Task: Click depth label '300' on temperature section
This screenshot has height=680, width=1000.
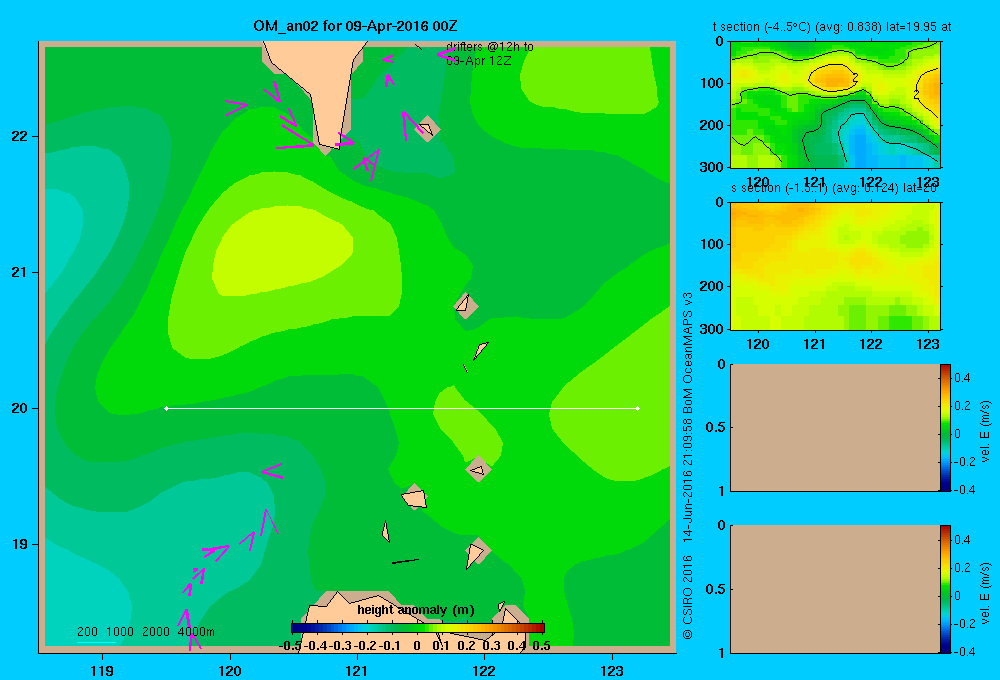Action: coord(712,167)
